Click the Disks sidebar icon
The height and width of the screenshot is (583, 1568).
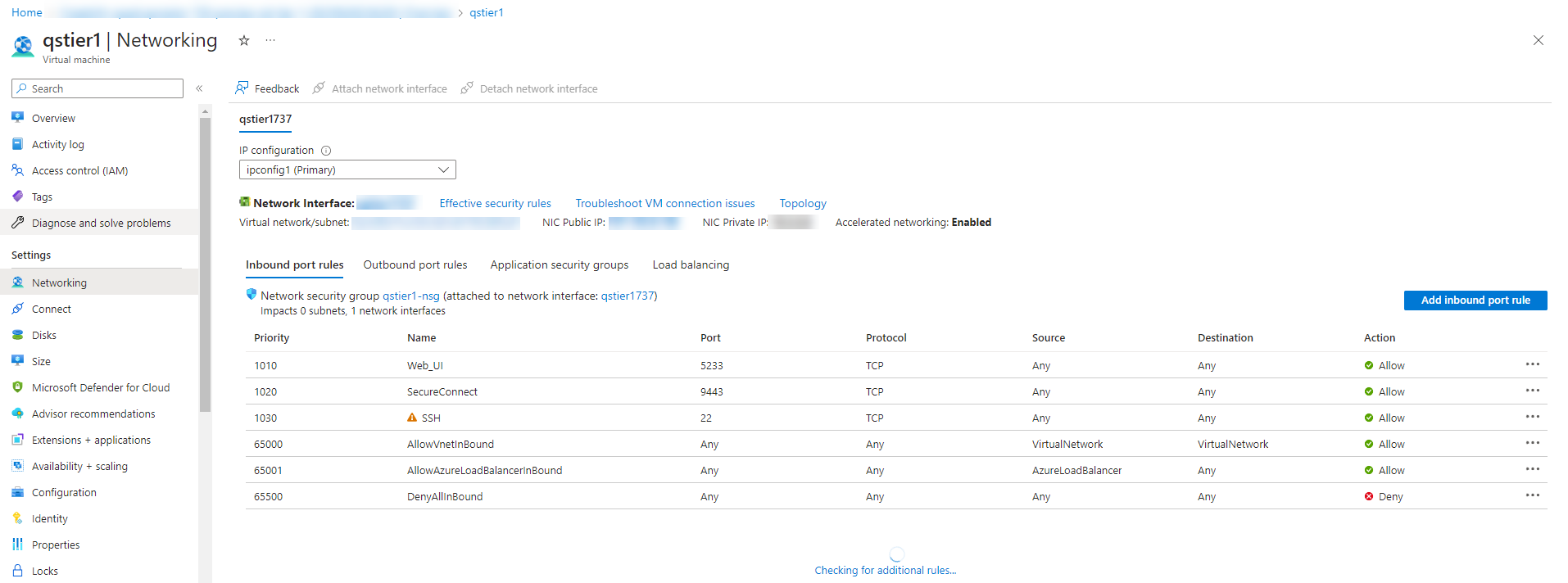(x=17, y=335)
